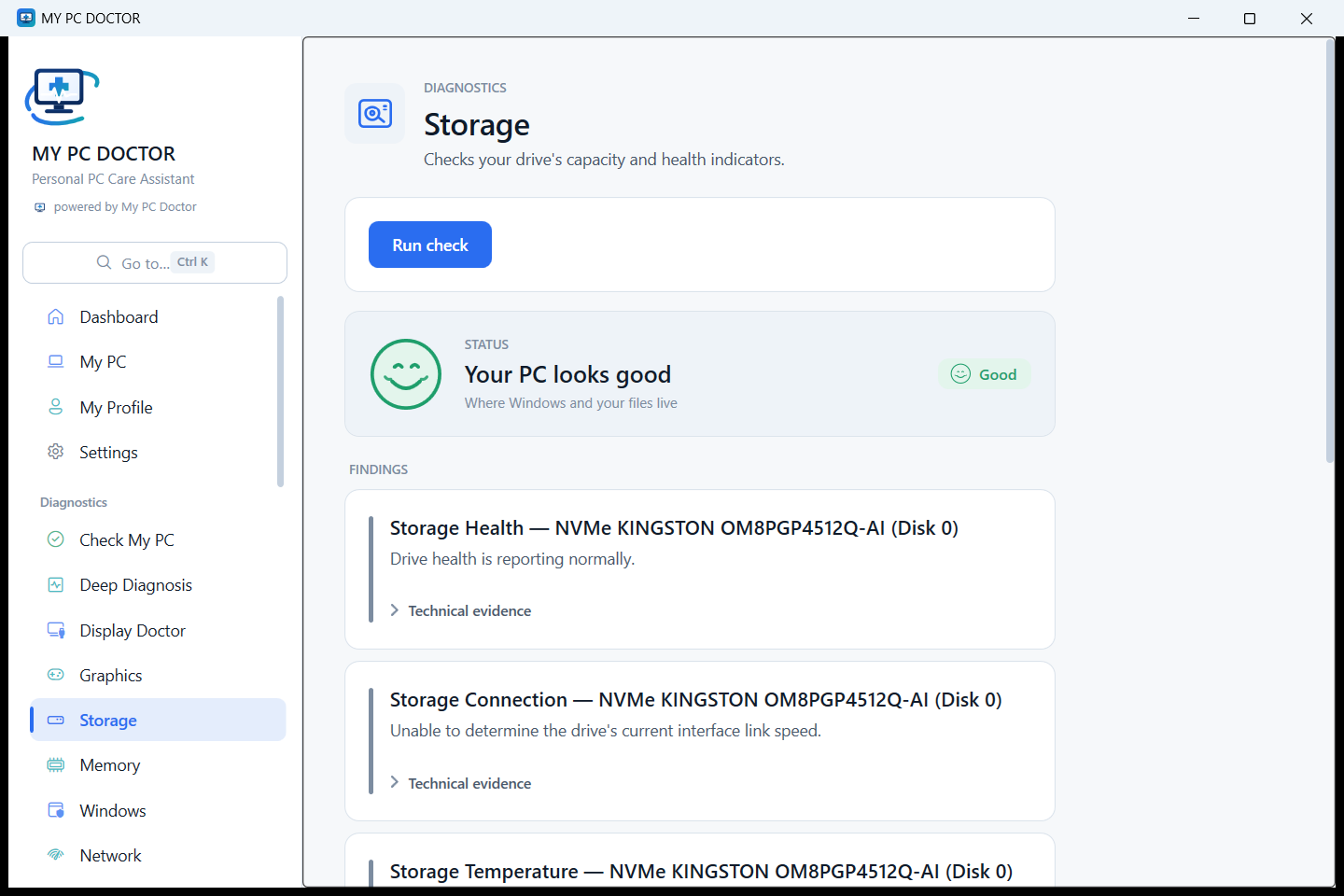The image size is (1344, 896).
Task: Select the Network diagnostics item
Action: (x=158, y=855)
